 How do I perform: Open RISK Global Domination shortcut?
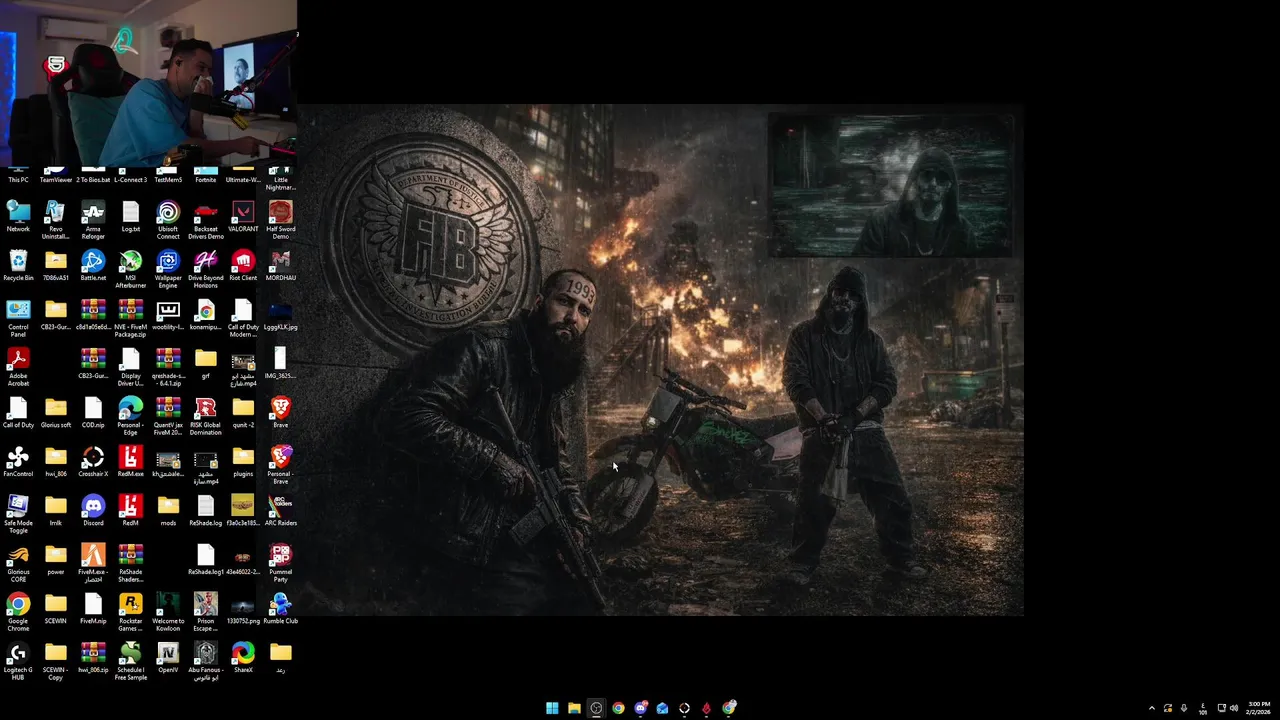click(206, 416)
